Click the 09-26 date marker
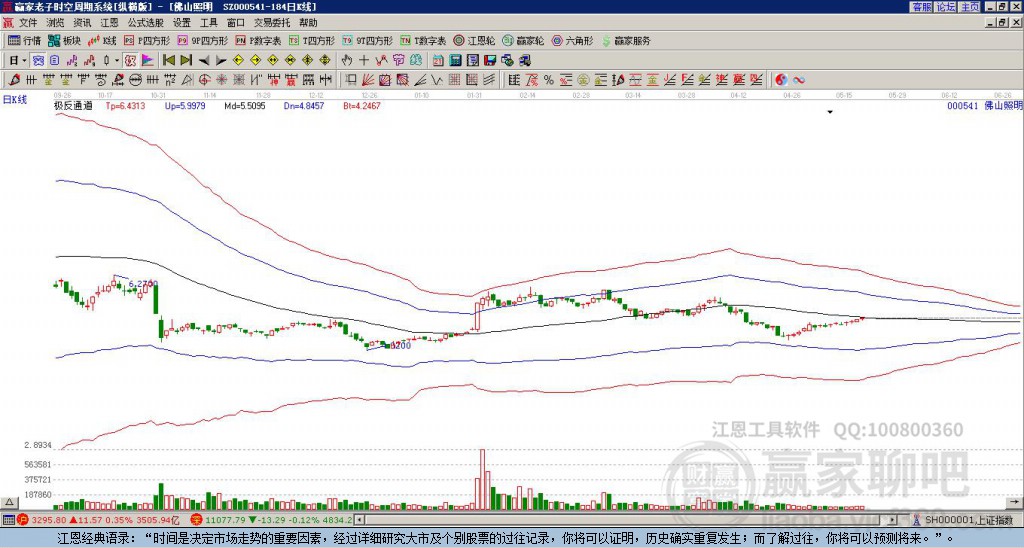Viewport: 1024px width, 548px height. pyautogui.click(x=63, y=95)
